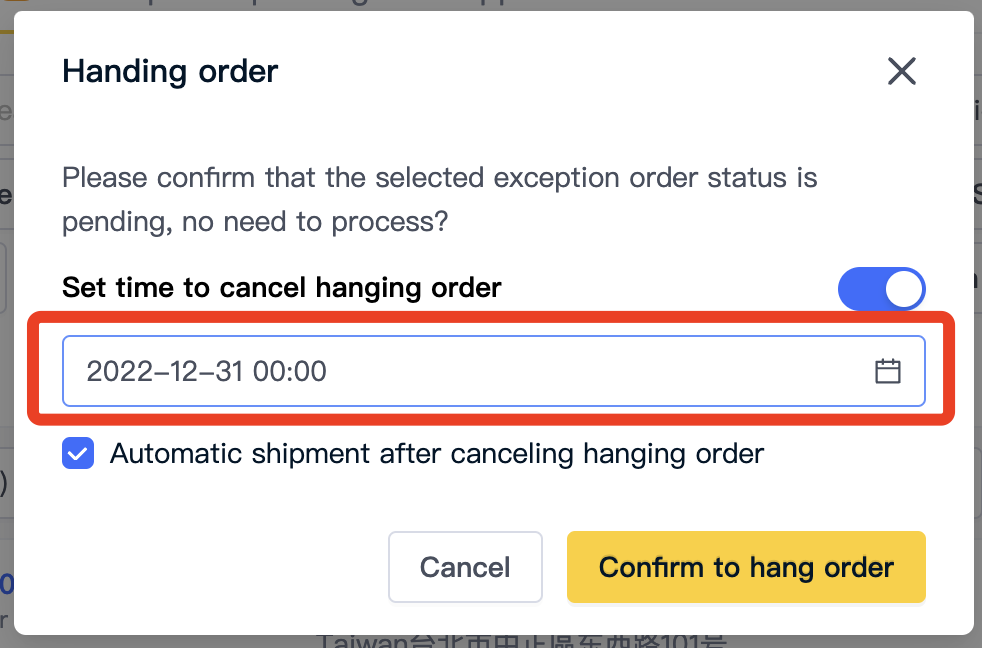Click the blue checkmark box
982x648 pixels.
(78, 453)
